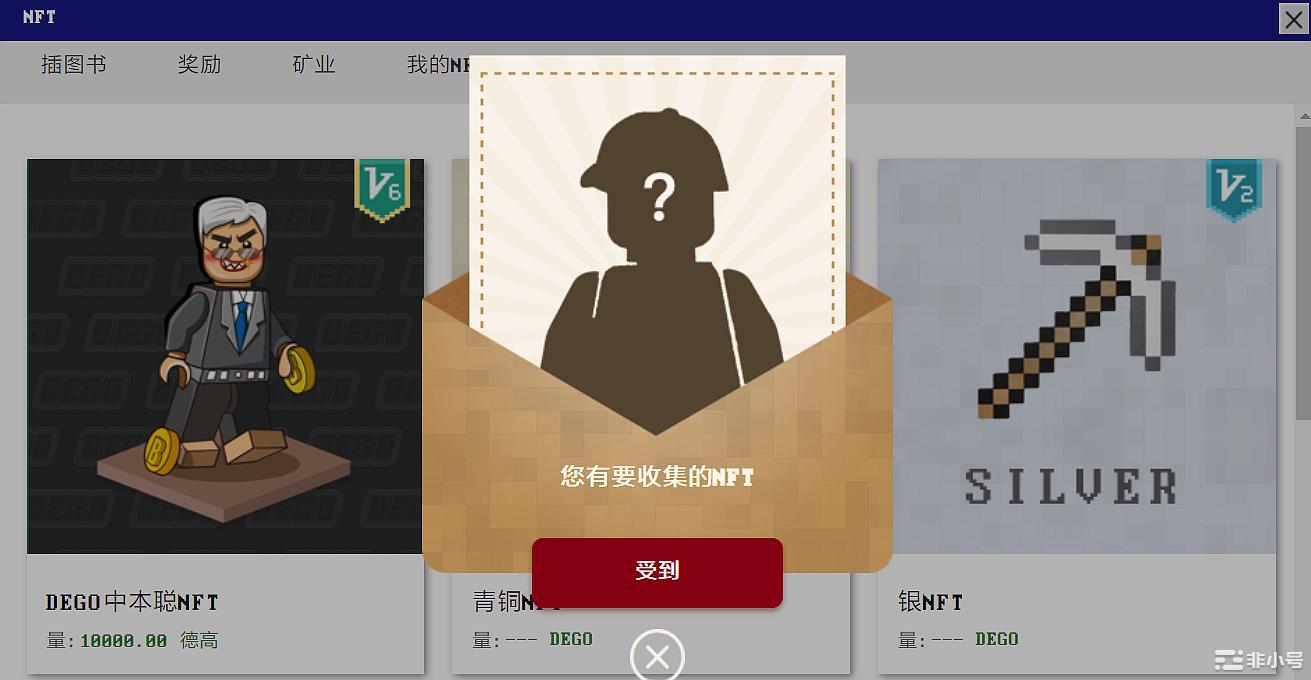The width and height of the screenshot is (1311, 680).
Task: Open the 银NFT card title
Action: click(x=931, y=602)
